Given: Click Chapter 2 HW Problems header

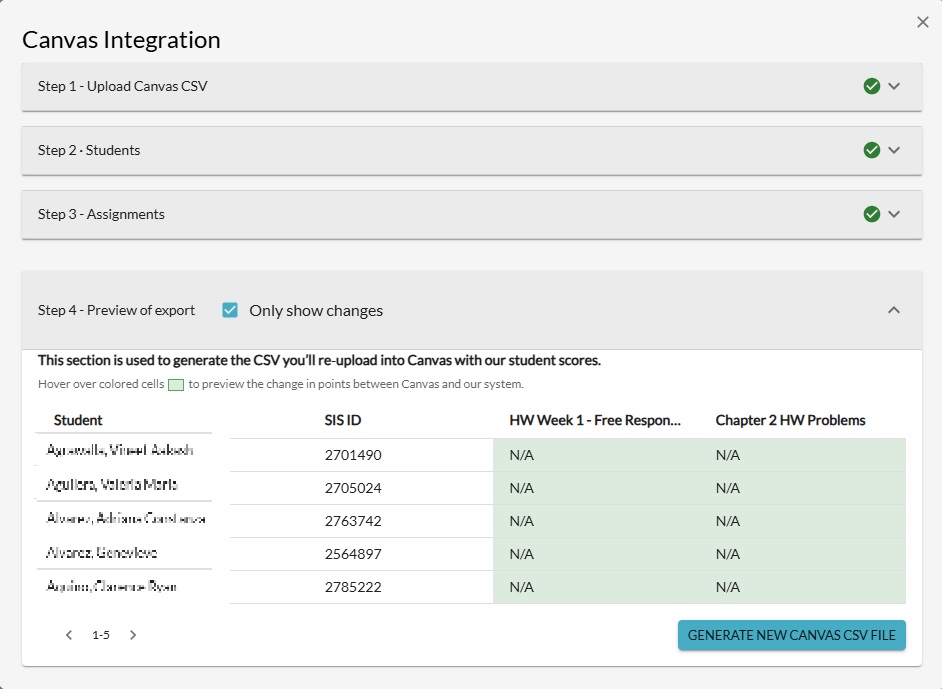Looking at the screenshot, I should [x=791, y=420].
